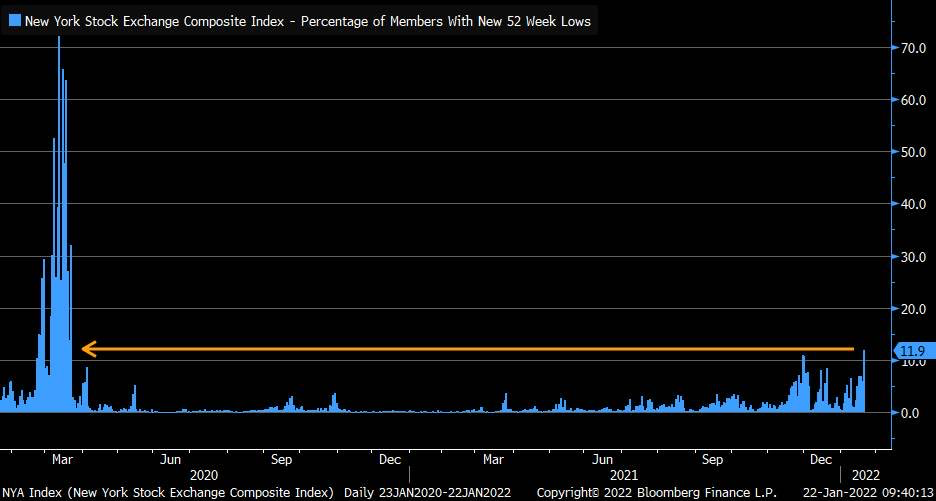Click the 11.9 last value tag
Viewport: 936px width, 501px height.
coord(912,351)
